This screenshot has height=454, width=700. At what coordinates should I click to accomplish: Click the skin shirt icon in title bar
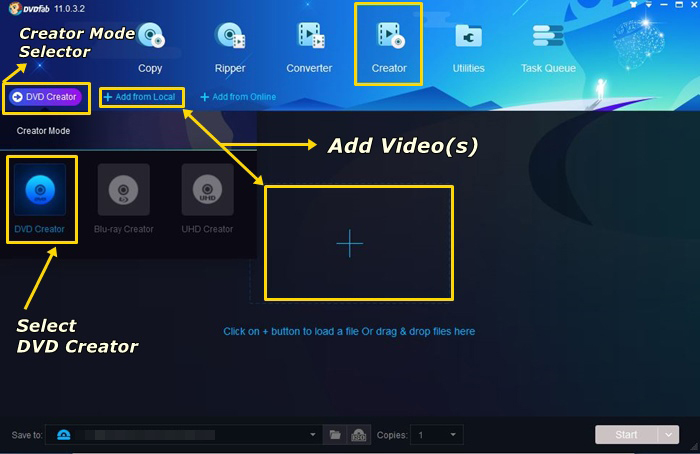[633, 4]
